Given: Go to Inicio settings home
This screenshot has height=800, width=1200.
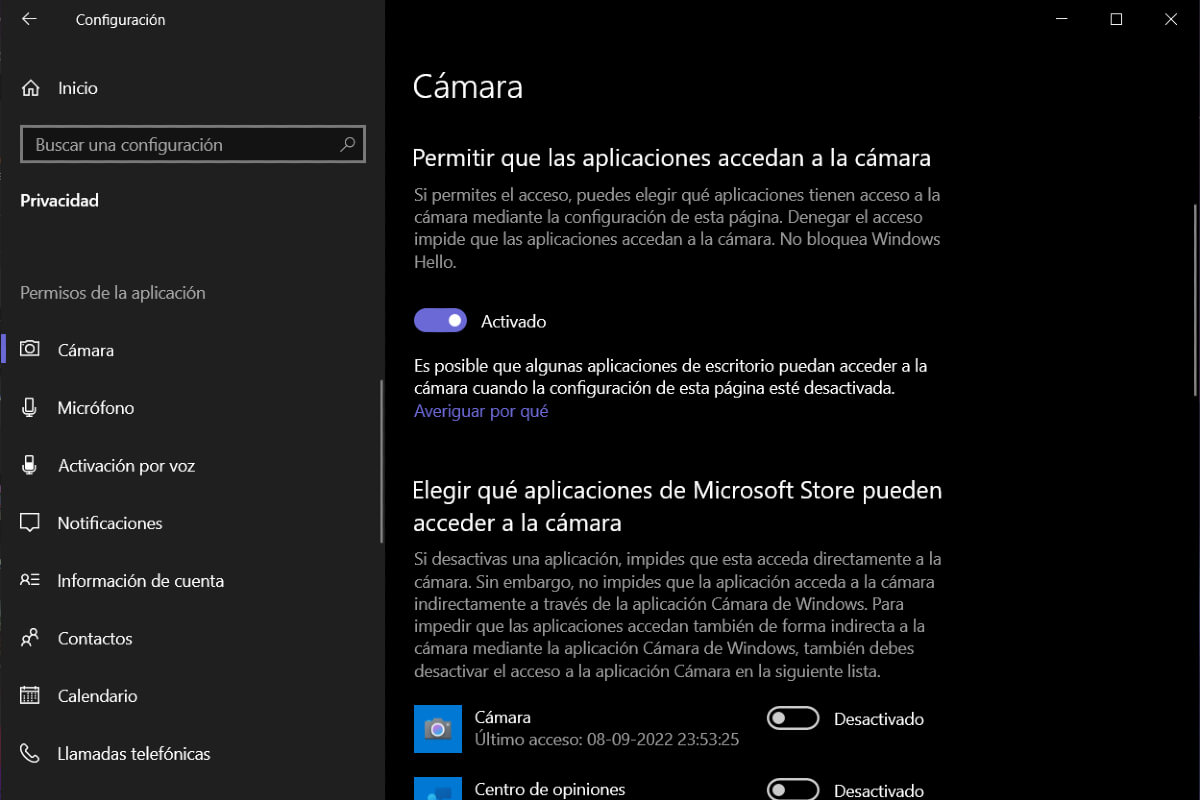Looking at the screenshot, I should [x=78, y=88].
